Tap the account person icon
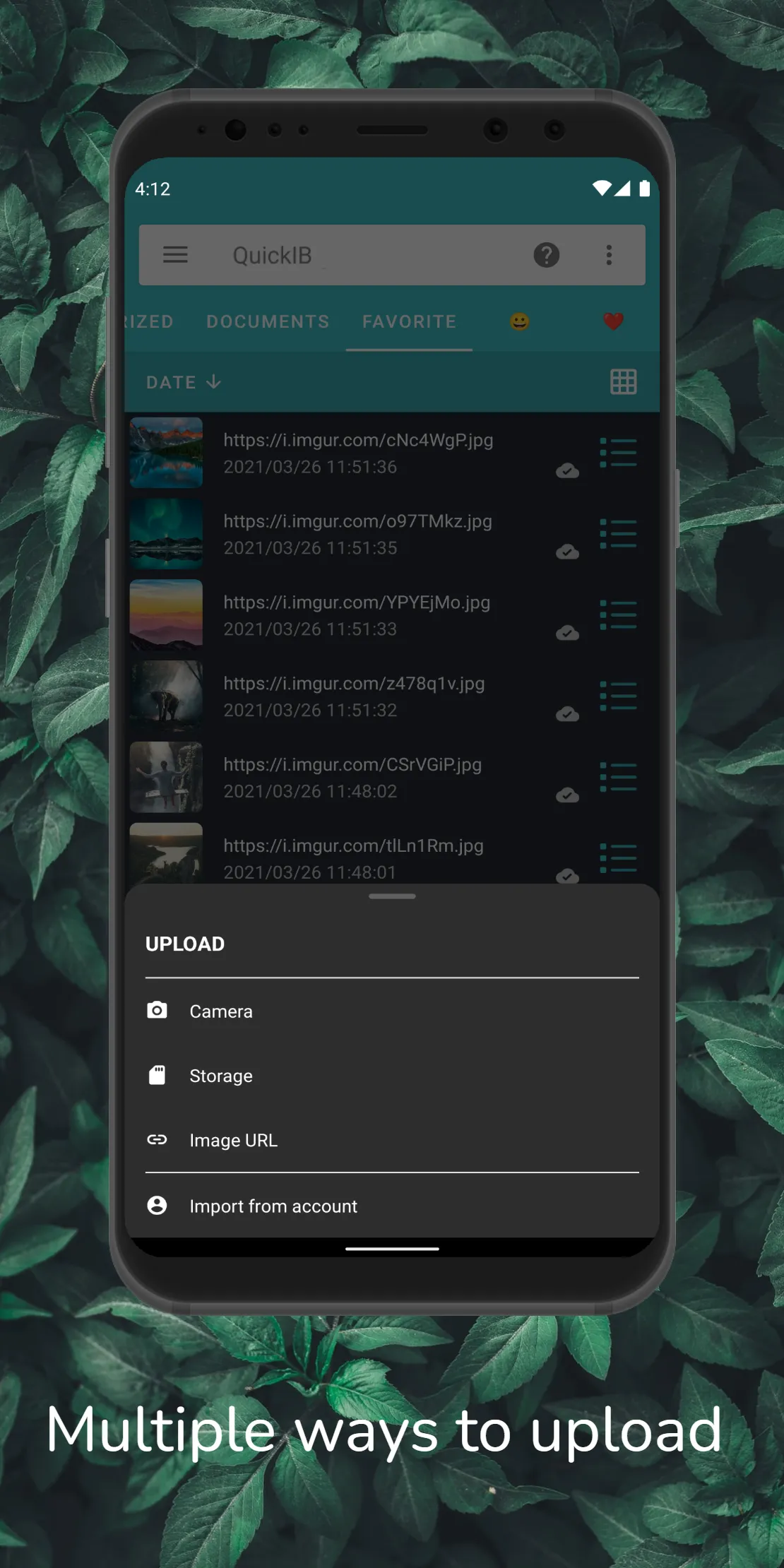The image size is (784, 1568). pos(157,1205)
